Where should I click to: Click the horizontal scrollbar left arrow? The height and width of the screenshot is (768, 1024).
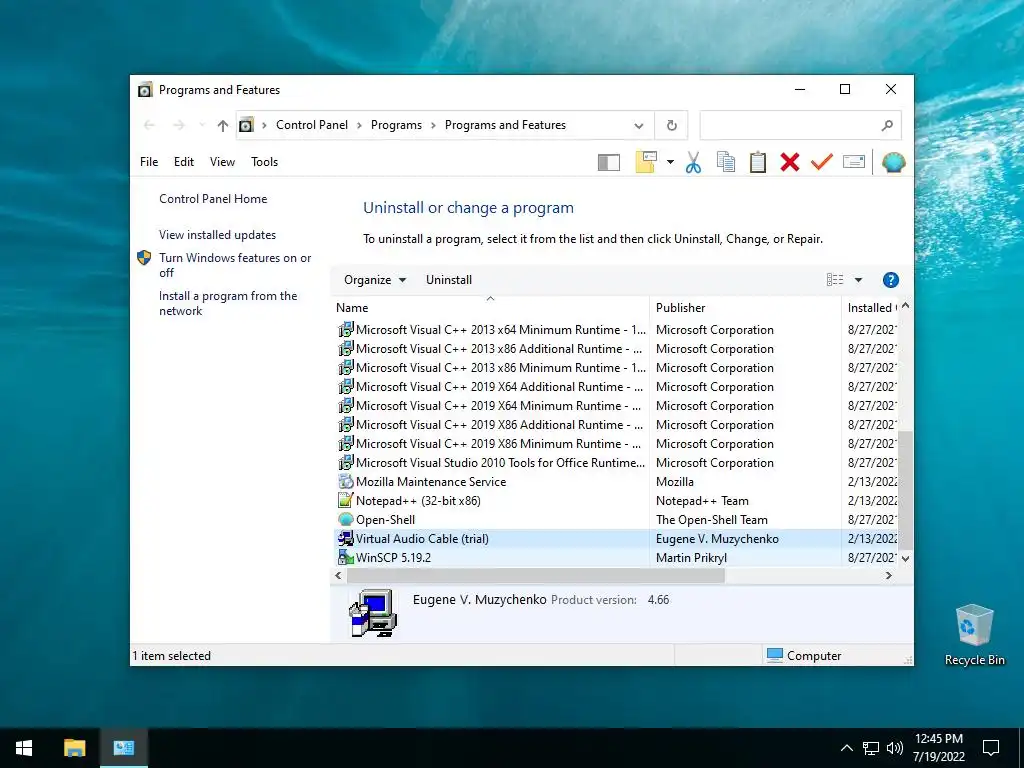[x=338, y=575]
